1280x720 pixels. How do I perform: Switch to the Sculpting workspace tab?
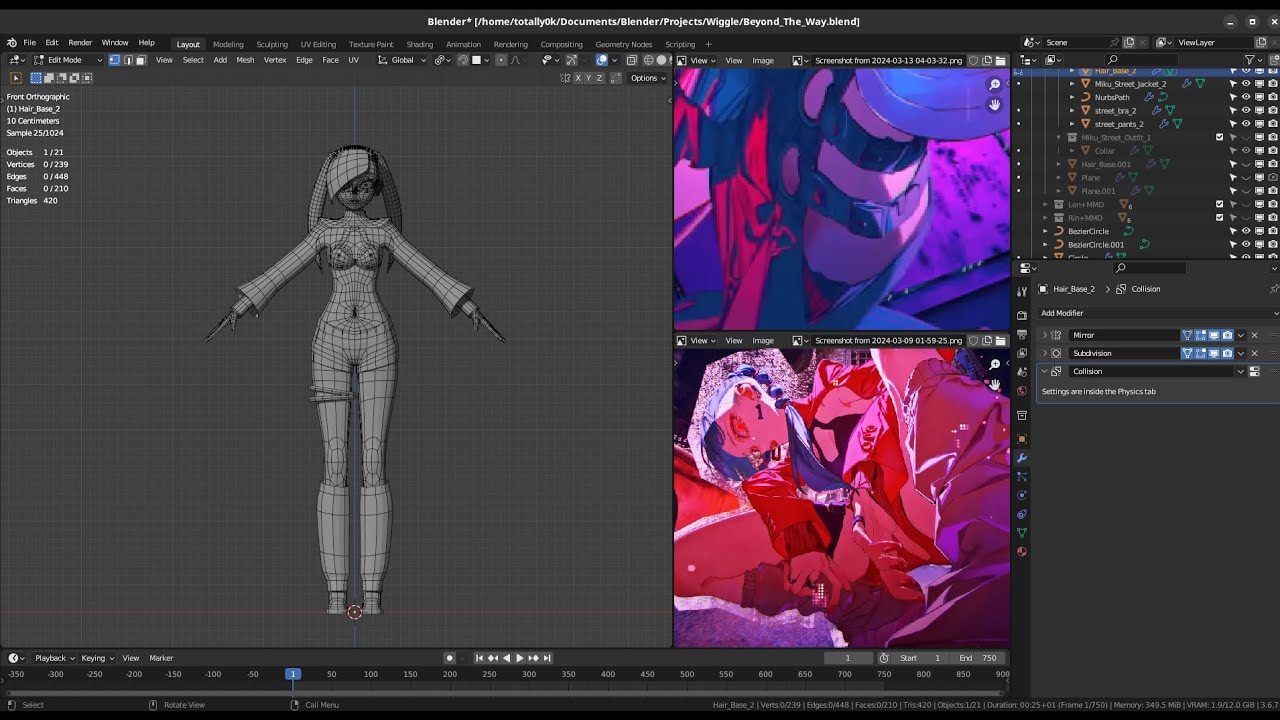coord(272,44)
